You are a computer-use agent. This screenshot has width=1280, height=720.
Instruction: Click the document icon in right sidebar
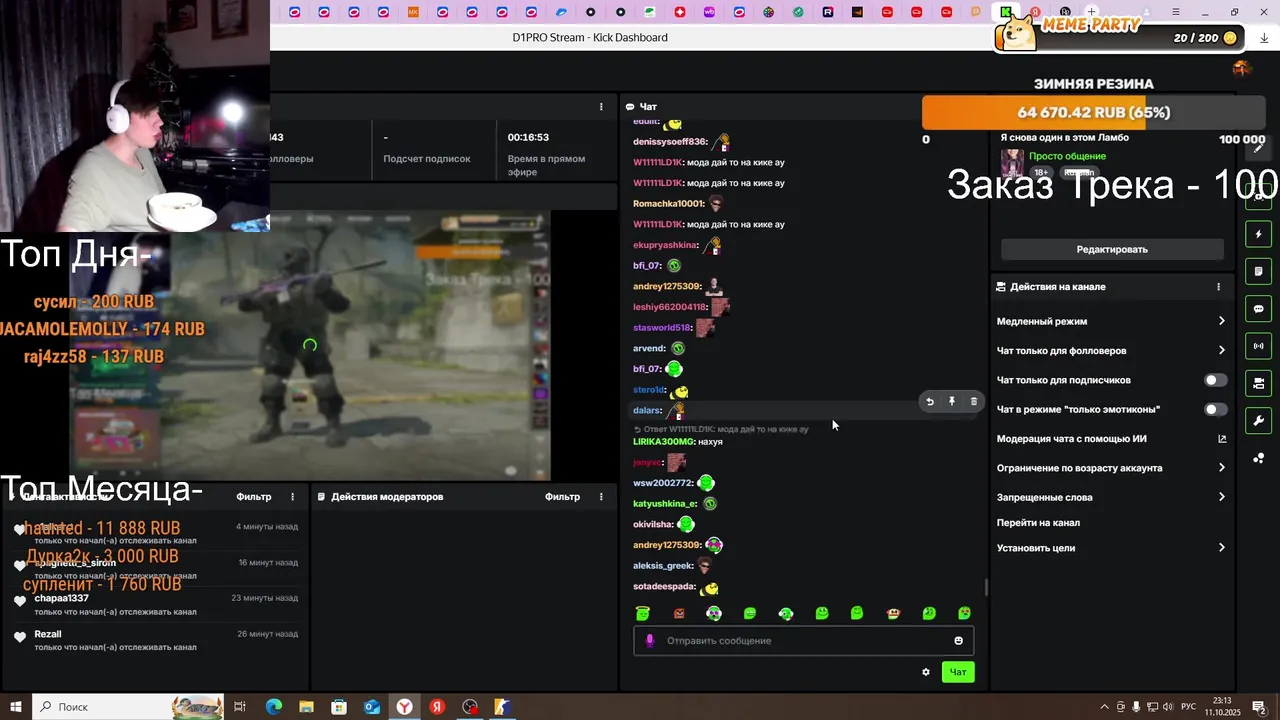click(1259, 271)
